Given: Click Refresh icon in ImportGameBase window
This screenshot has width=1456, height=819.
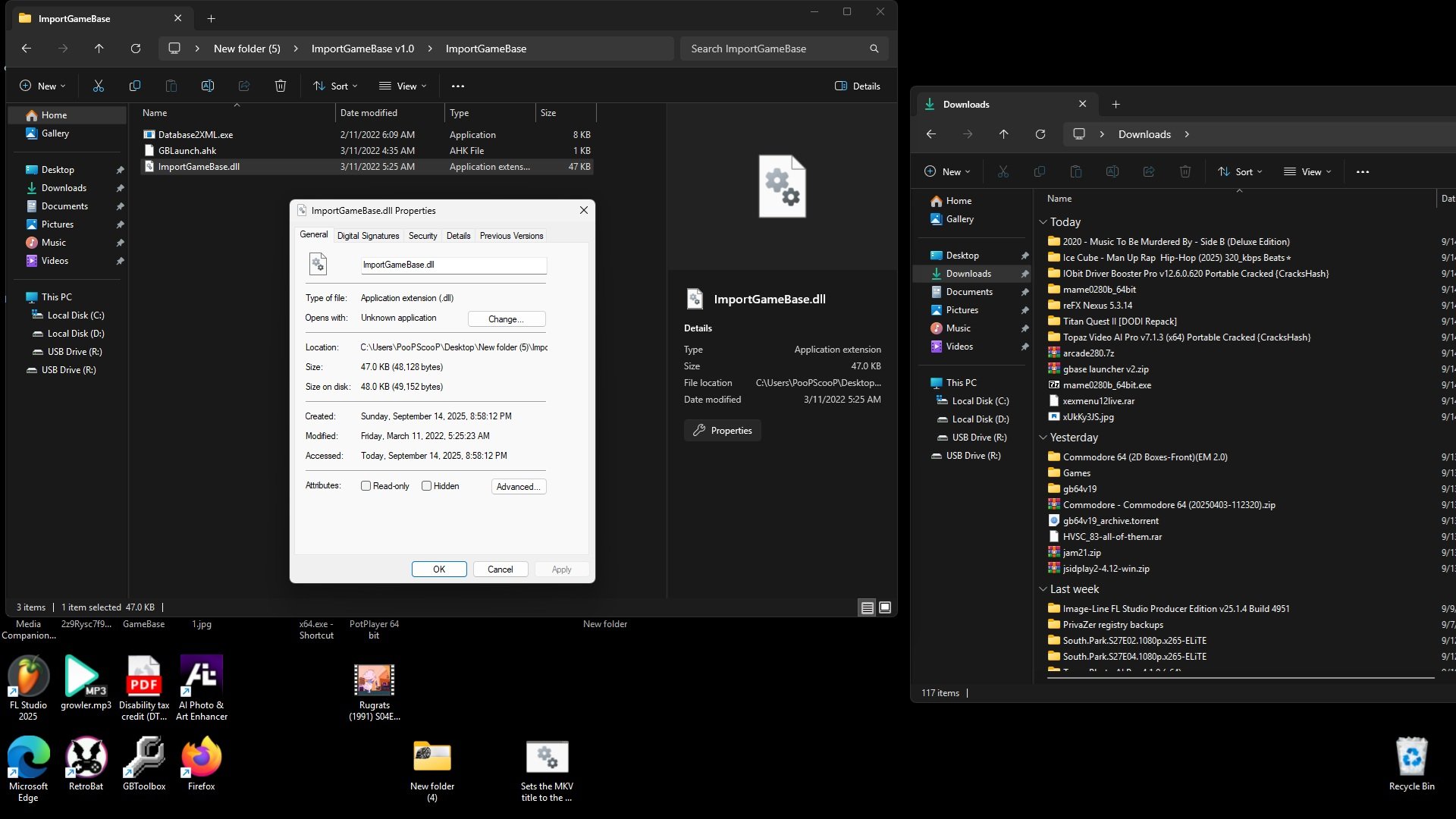Looking at the screenshot, I should (136, 49).
